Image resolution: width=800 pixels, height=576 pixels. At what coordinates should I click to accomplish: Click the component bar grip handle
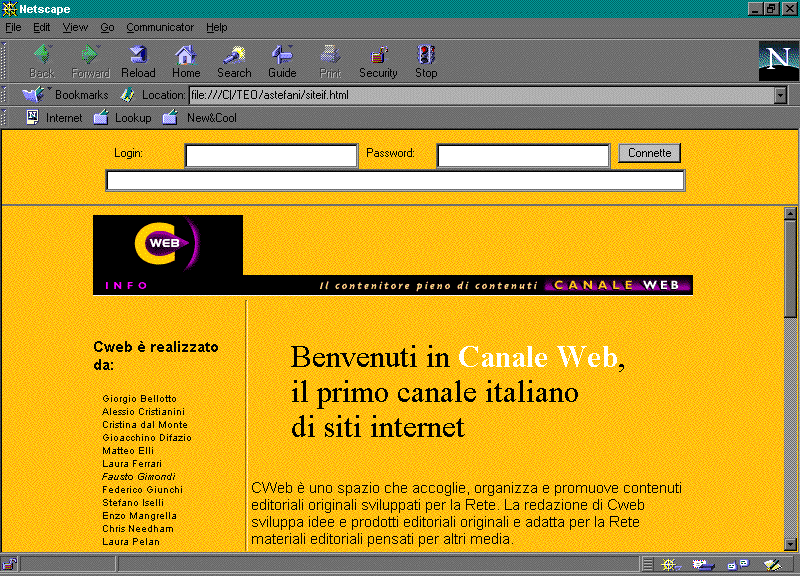tap(647, 564)
